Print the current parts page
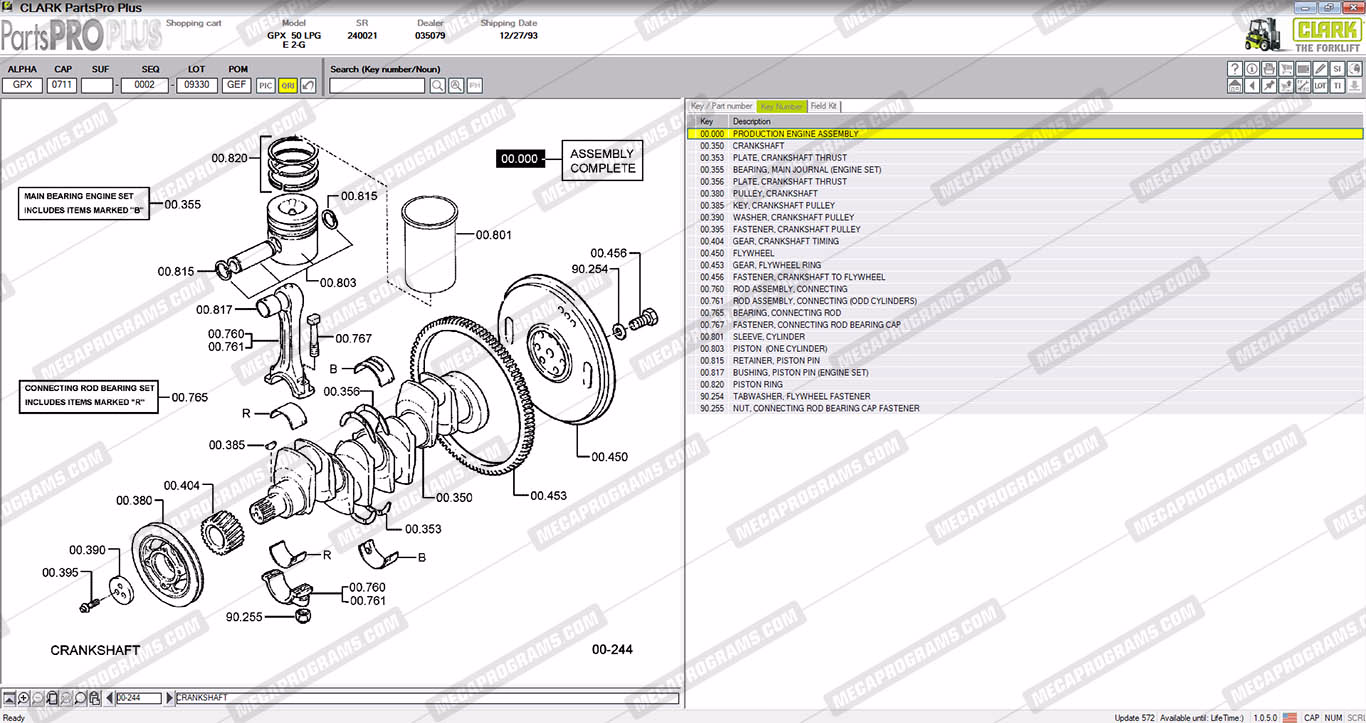The image size is (1366, 723). [1269, 69]
